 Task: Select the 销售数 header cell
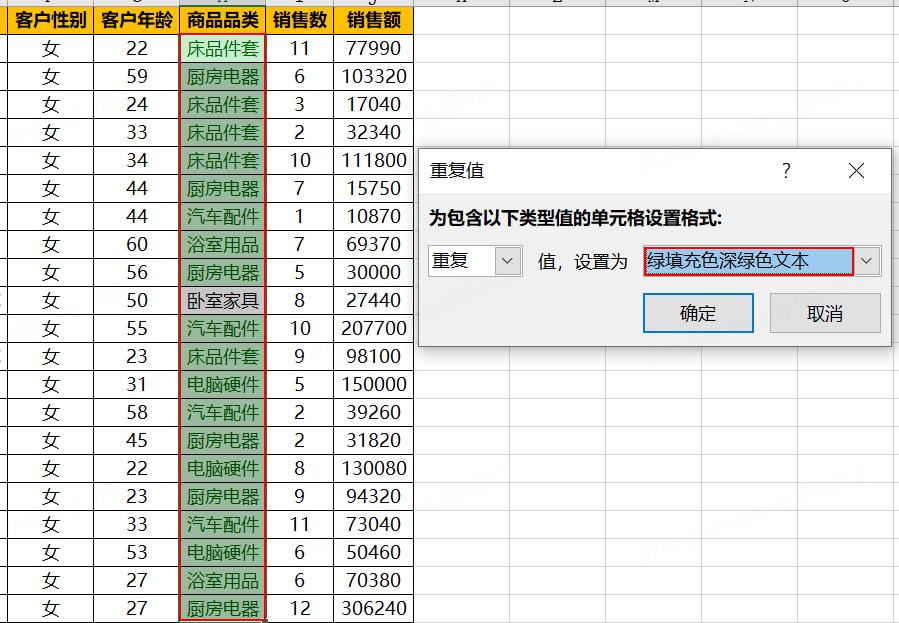(299, 21)
